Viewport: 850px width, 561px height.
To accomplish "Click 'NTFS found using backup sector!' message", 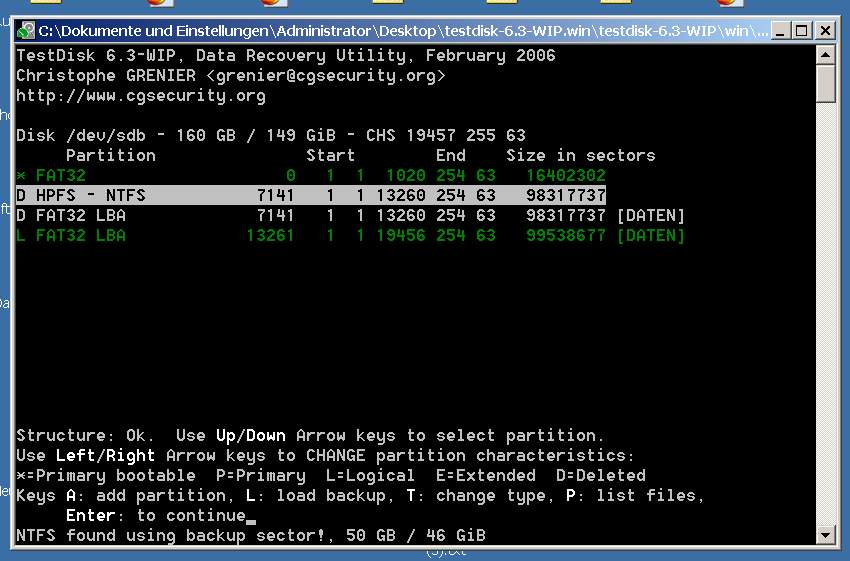I will tap(171, 536).
